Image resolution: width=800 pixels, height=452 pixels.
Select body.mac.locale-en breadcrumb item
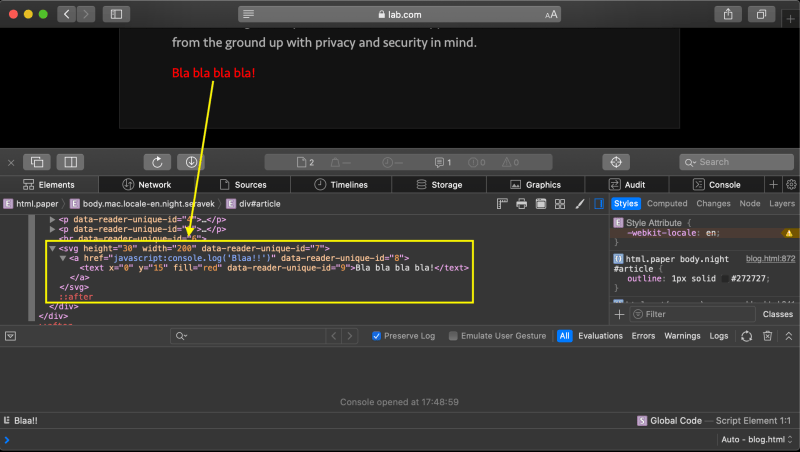[x=142, y=204]
